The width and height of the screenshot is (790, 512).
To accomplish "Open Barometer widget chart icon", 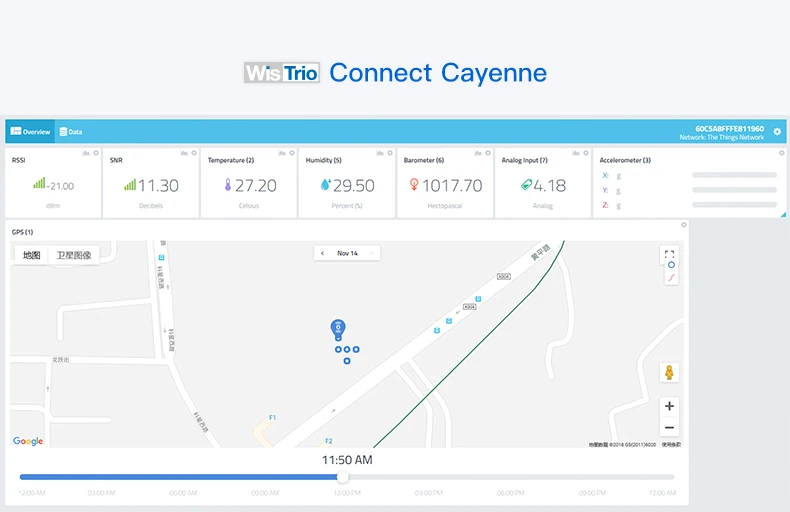I will tap(478, 153).
